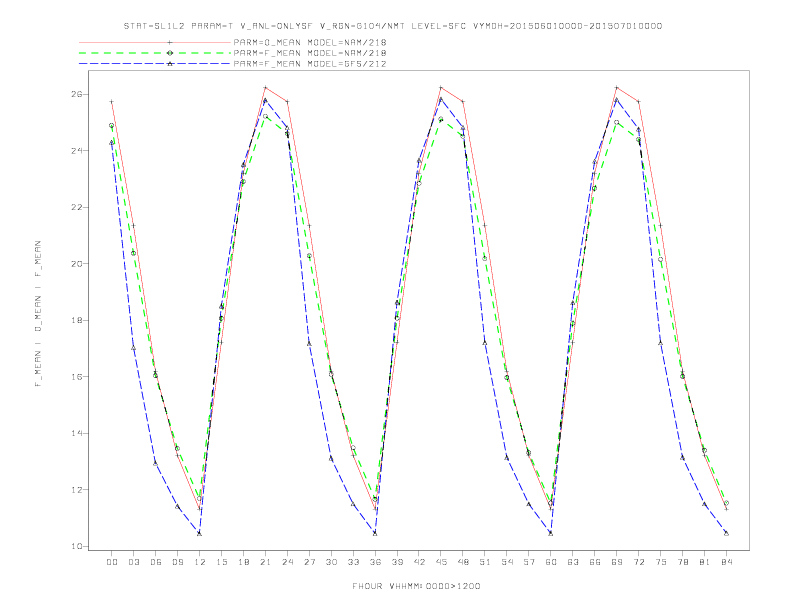Click x-axis forecast hour label 36

pos(375,562)
